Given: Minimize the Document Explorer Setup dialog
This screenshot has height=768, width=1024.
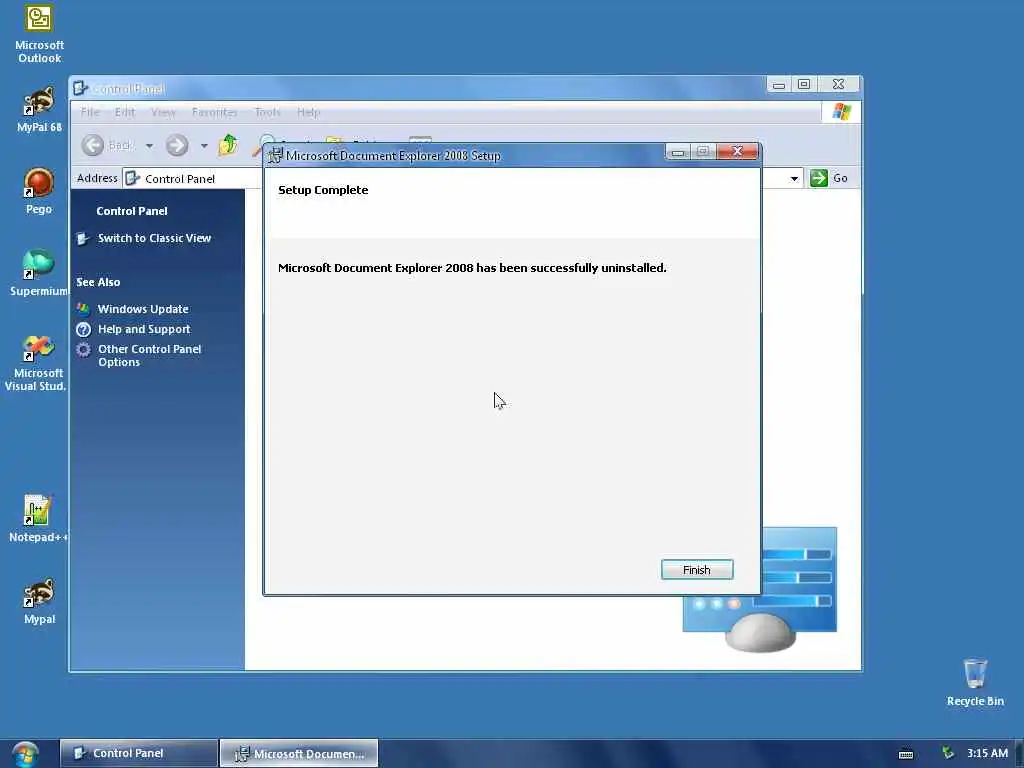Looking at the screenshot, I should (x=678, y=152).
